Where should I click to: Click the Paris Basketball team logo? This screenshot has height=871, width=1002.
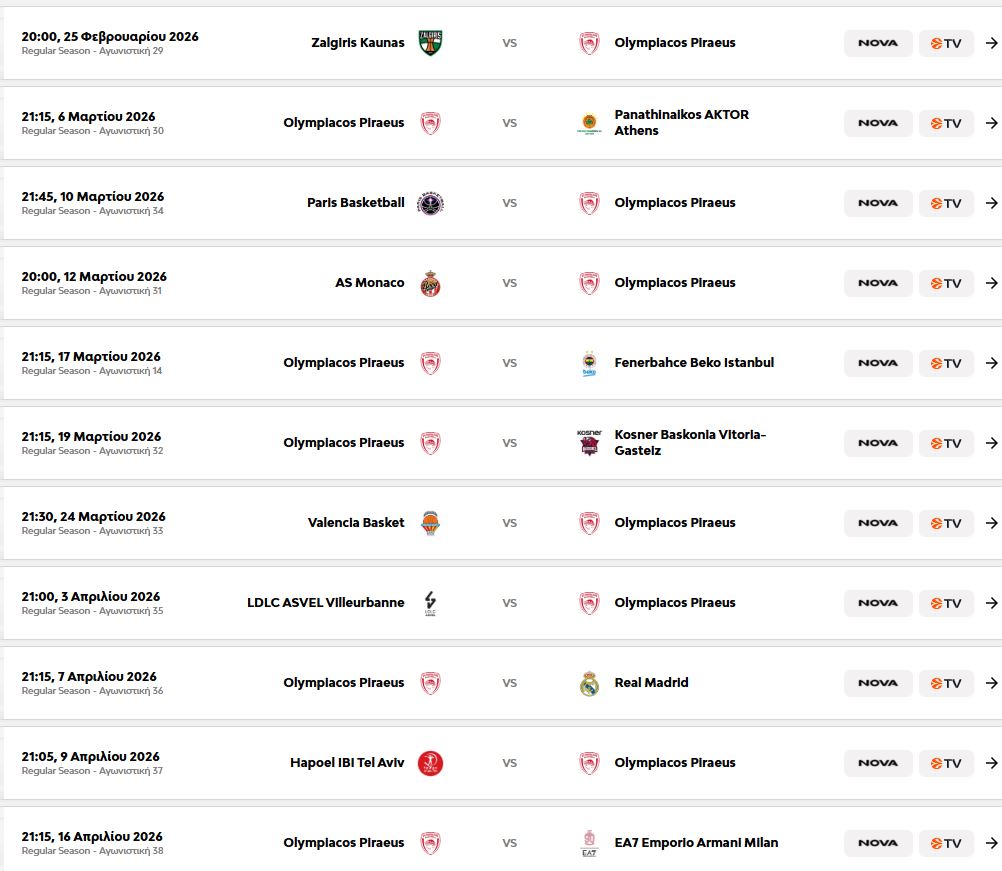430,203
